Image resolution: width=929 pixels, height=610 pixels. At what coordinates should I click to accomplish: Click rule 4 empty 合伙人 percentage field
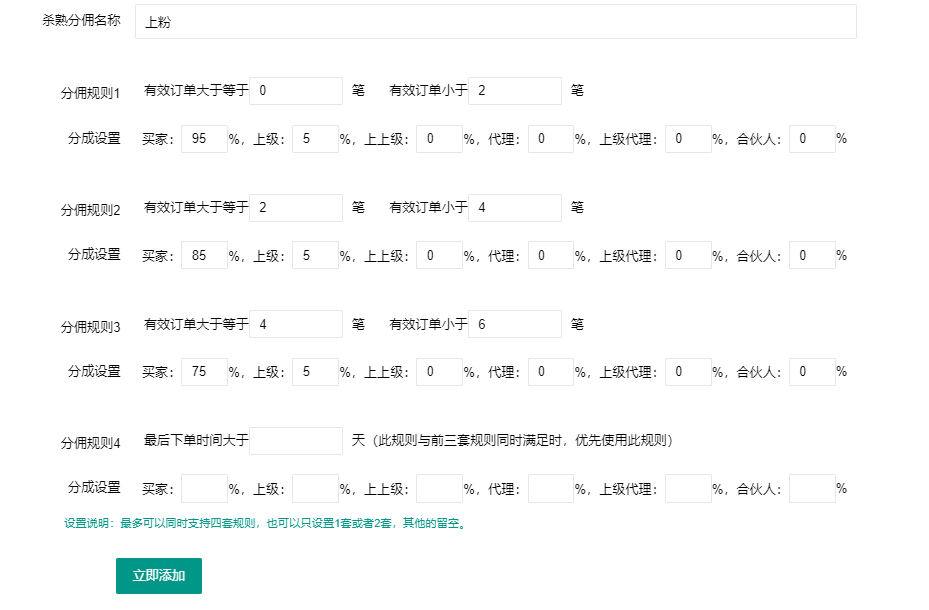click(x=812, y=489)
